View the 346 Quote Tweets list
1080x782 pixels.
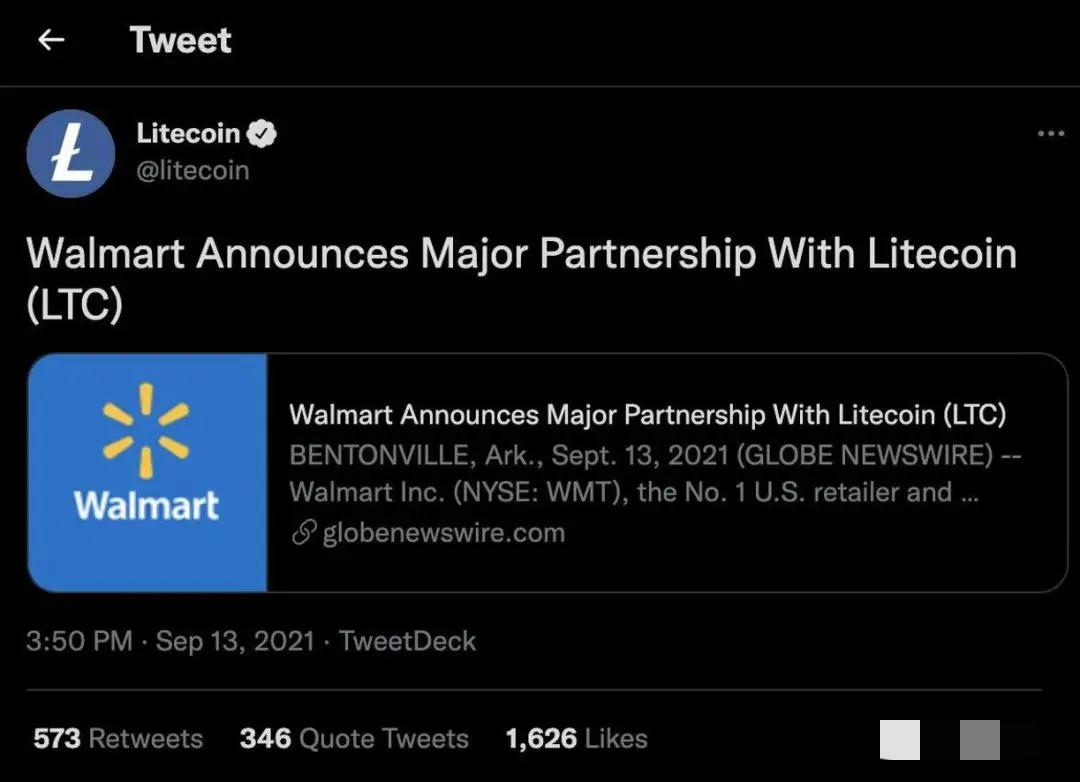(x=354, y=739)
